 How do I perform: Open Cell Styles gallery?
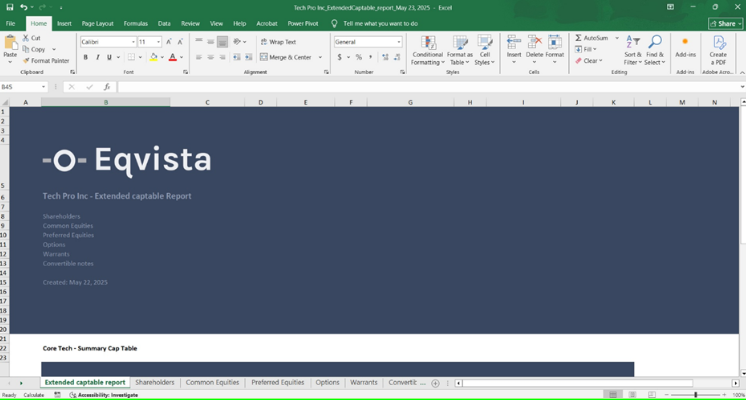tap(485, 50)
